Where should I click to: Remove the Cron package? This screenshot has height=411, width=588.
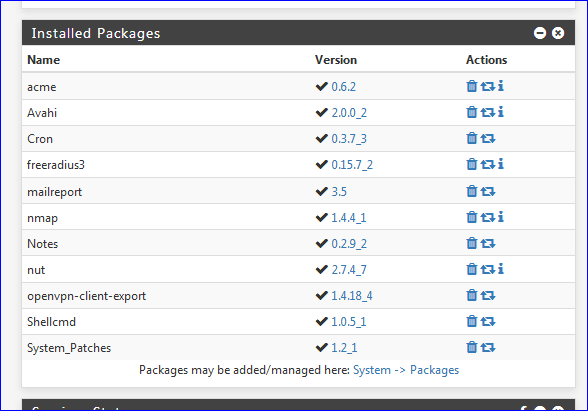[471, 138]
